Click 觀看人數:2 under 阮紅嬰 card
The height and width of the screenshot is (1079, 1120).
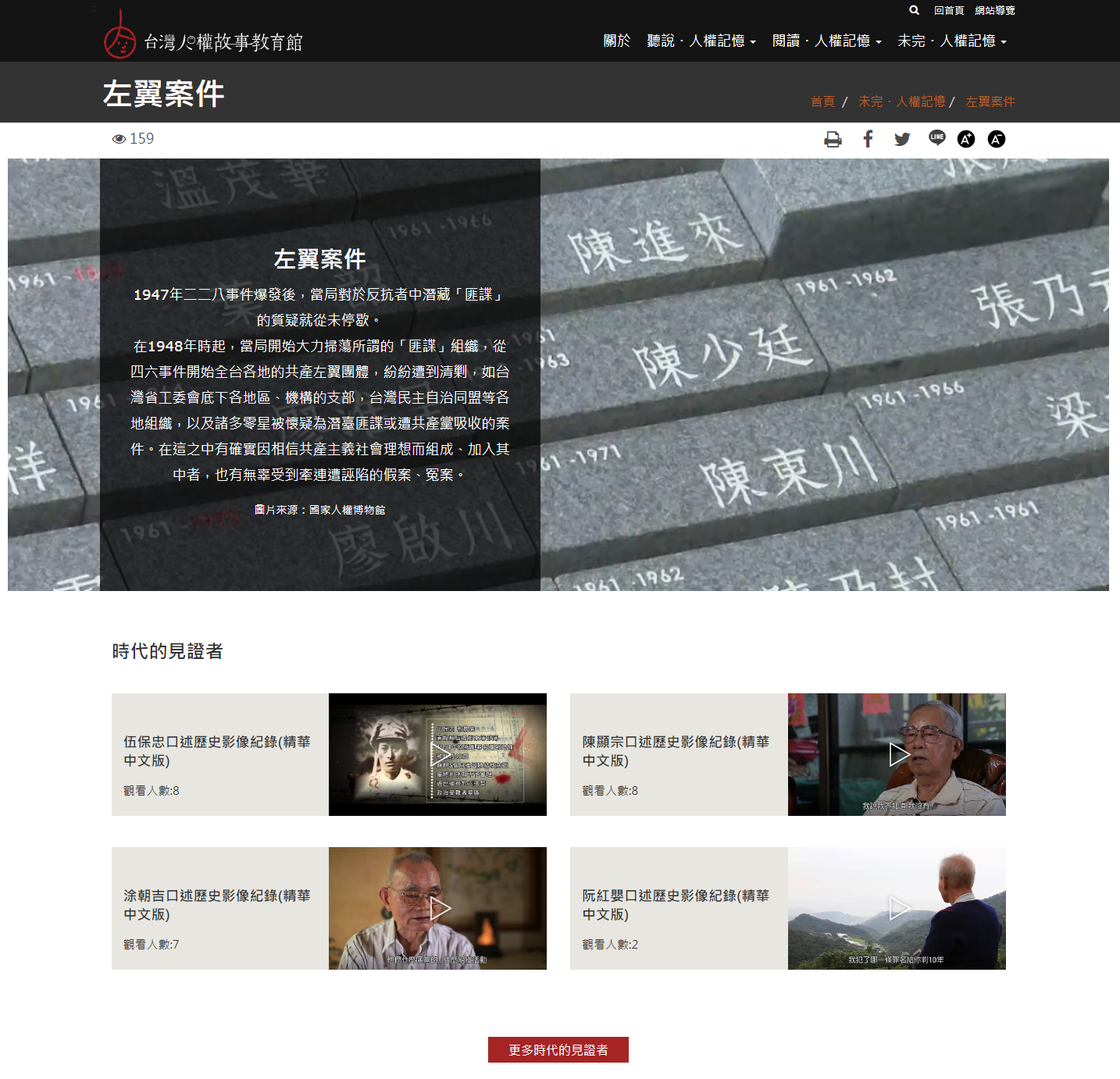point(610,945)
